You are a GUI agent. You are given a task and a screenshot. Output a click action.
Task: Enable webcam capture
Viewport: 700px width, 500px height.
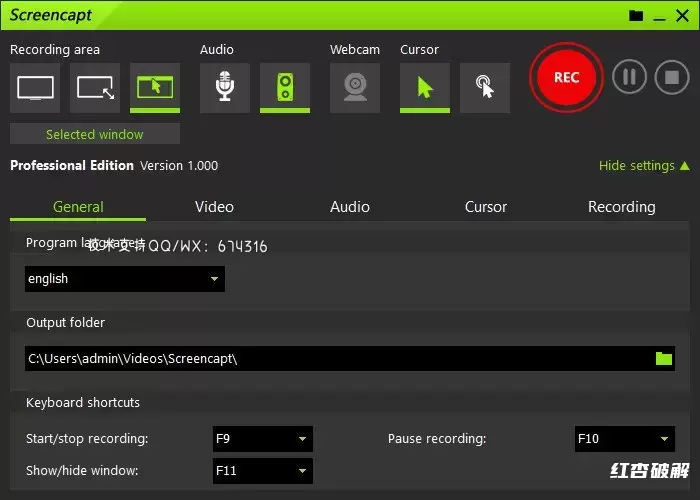pyautogui.click(x=355, y=88)
